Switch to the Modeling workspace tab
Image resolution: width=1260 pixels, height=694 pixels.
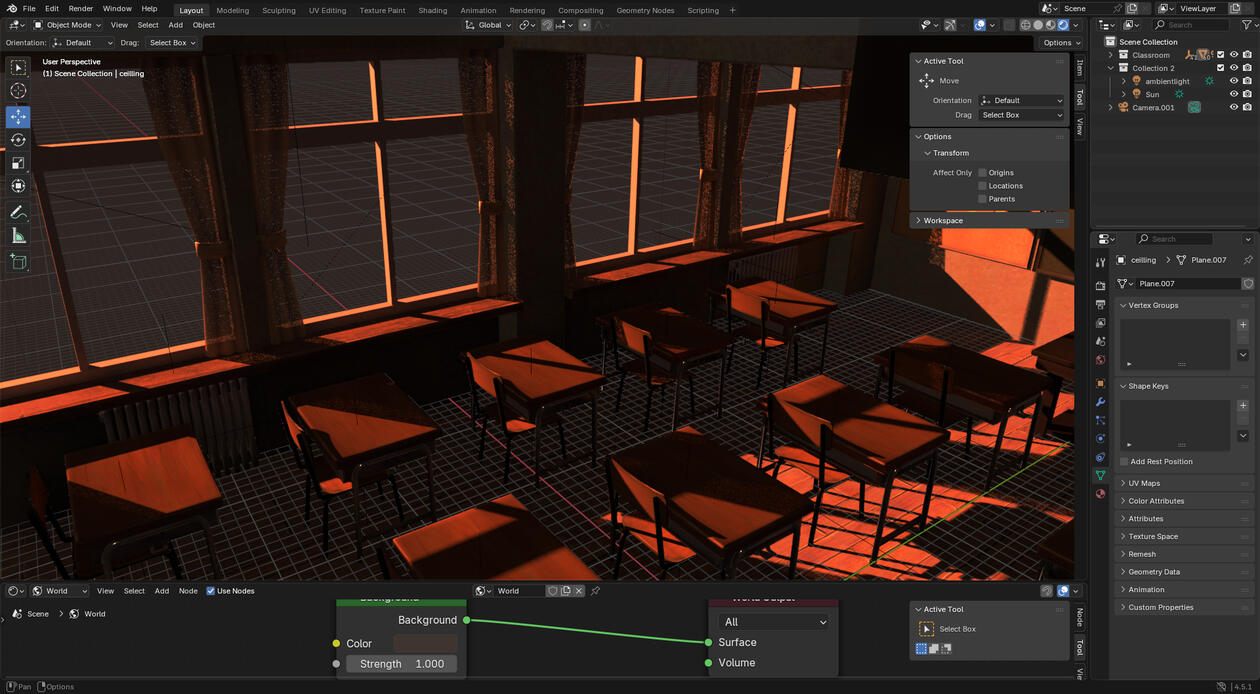coord(233,10)
